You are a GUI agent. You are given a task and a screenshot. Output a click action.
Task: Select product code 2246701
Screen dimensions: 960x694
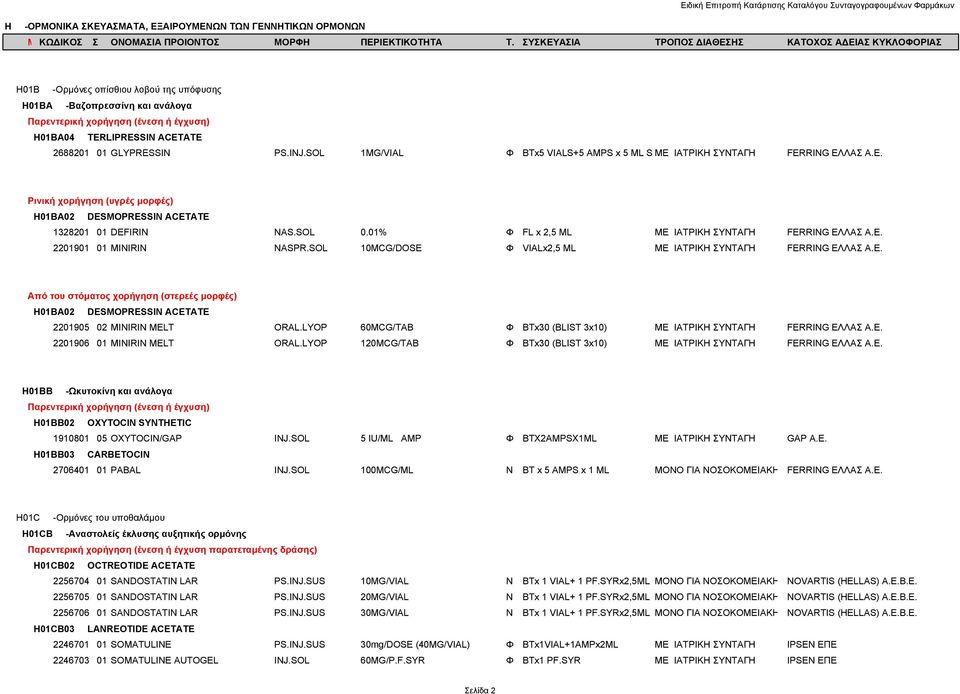click(x=71, y=644)
